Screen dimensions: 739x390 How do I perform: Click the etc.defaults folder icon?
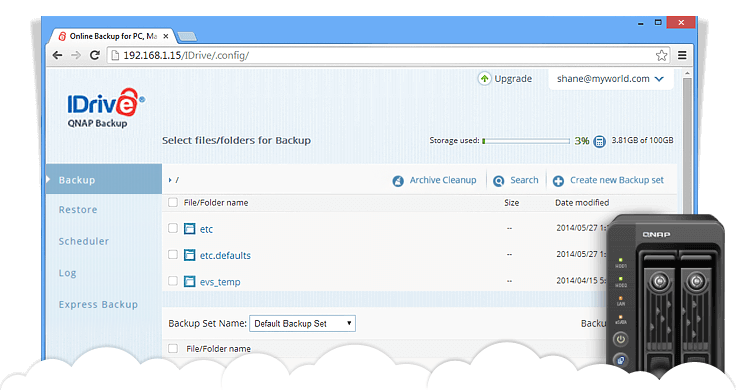pos(189,255)
